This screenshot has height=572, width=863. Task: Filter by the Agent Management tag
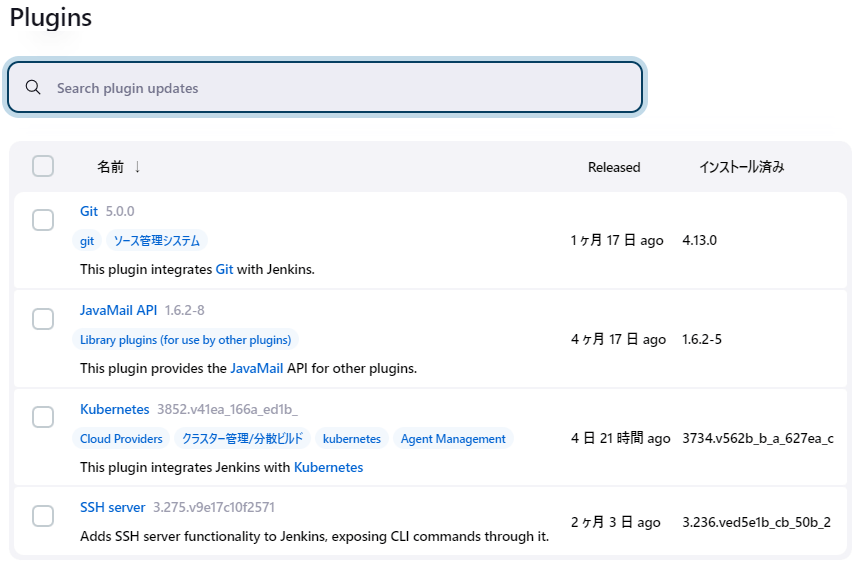453,439
